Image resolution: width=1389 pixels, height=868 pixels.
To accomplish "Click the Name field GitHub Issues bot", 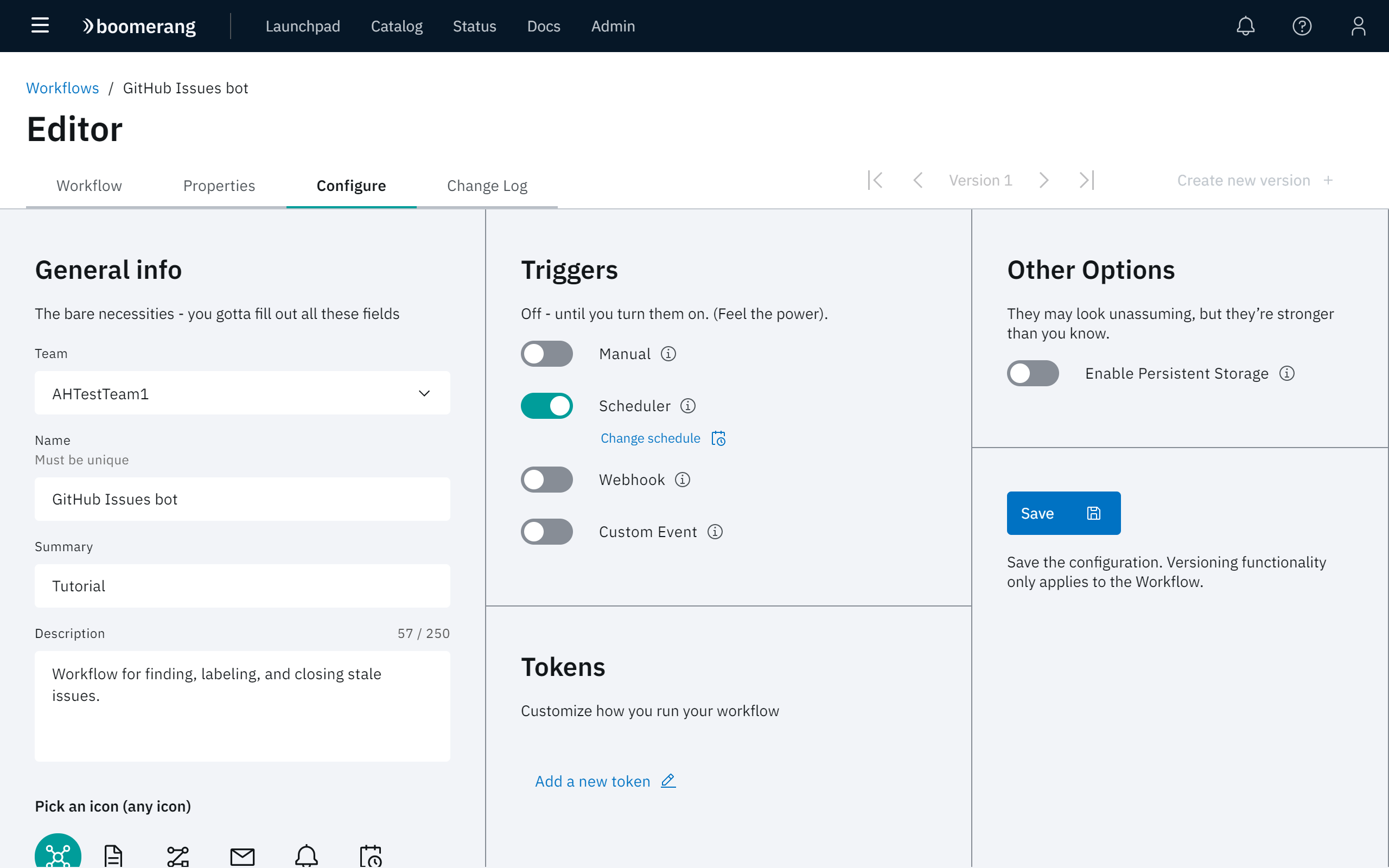I will tap(242, 499).
